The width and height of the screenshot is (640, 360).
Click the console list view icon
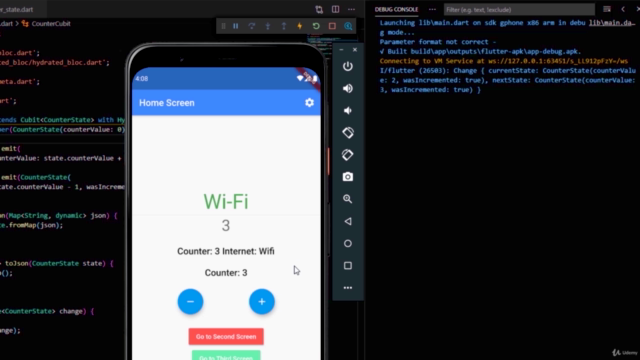tap(607, 9)
